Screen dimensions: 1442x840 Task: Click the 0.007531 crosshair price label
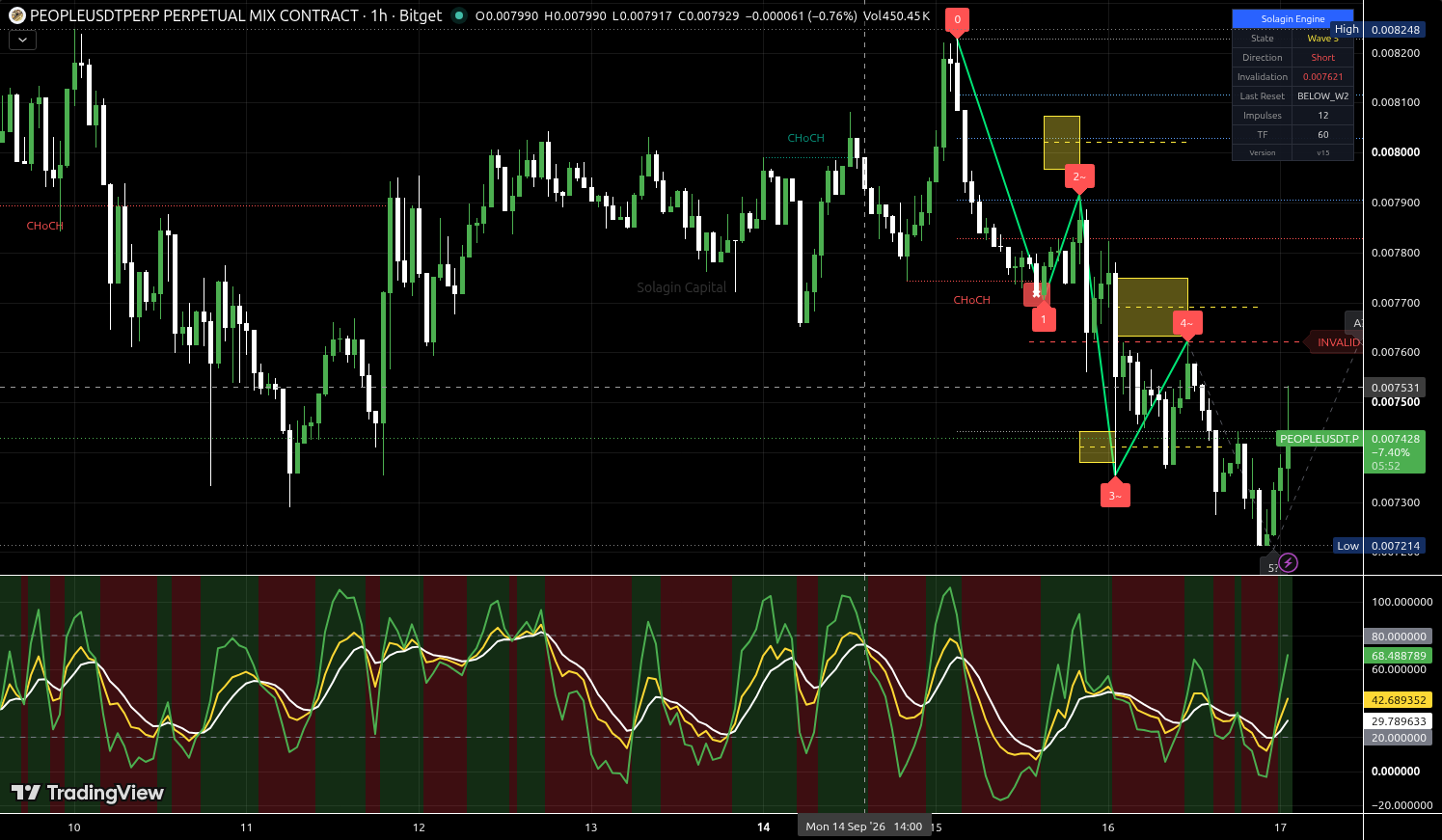pyautogui.click(x=1395, y=388)
